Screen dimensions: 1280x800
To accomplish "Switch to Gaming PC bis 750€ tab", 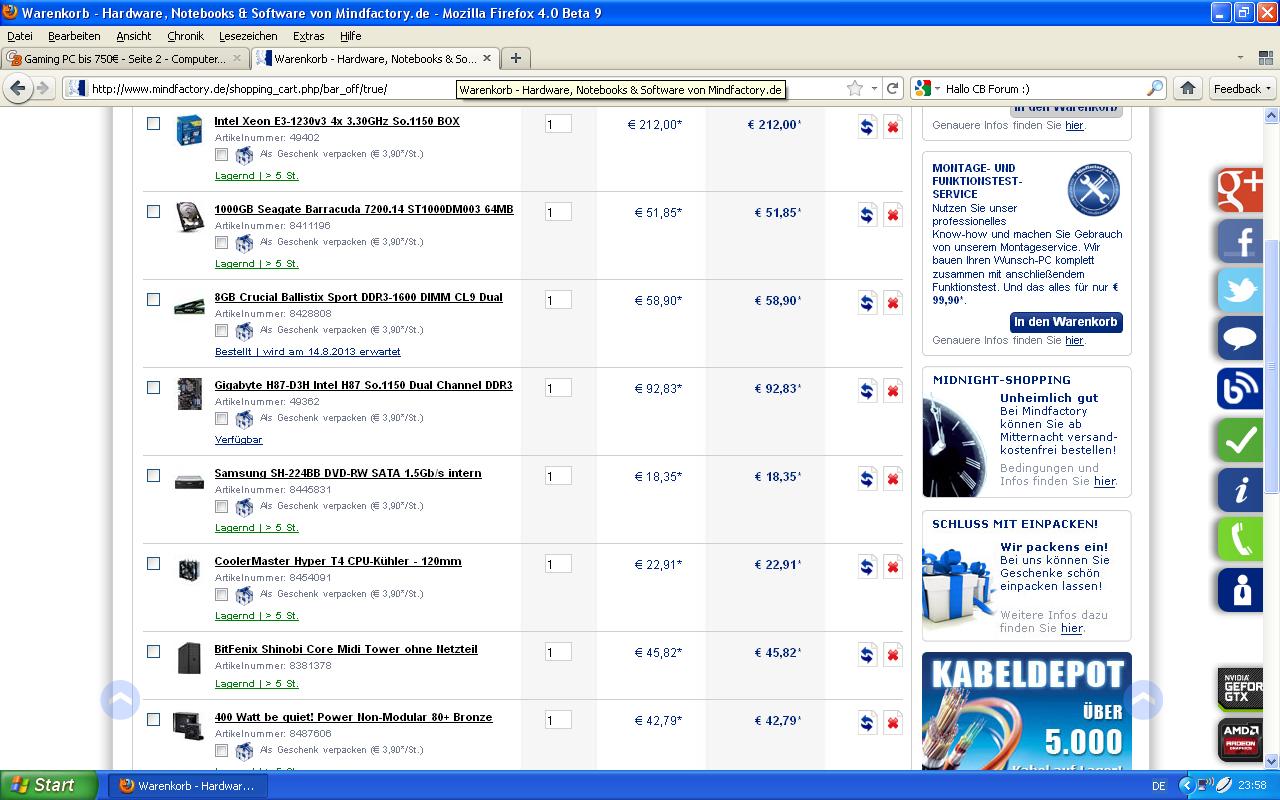I will pyautogui.click(x=124, y=58).
